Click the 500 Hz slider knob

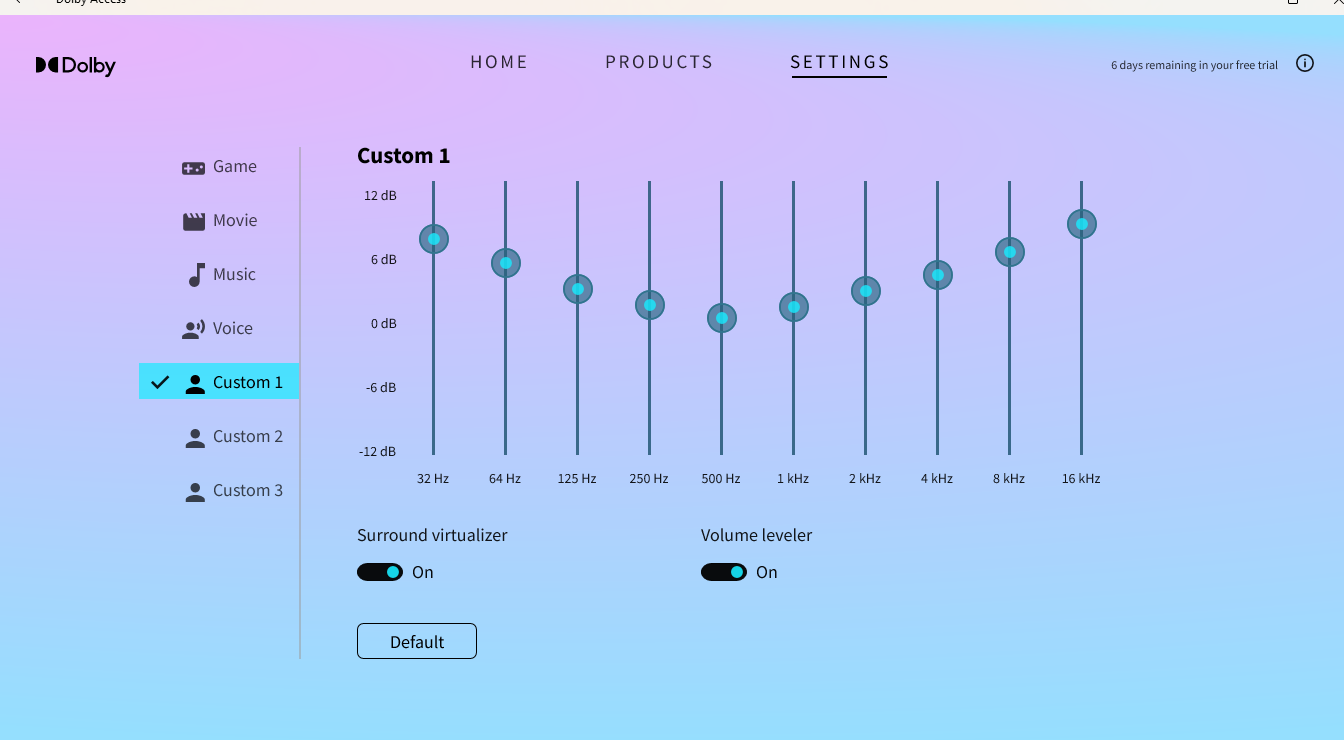722,318
